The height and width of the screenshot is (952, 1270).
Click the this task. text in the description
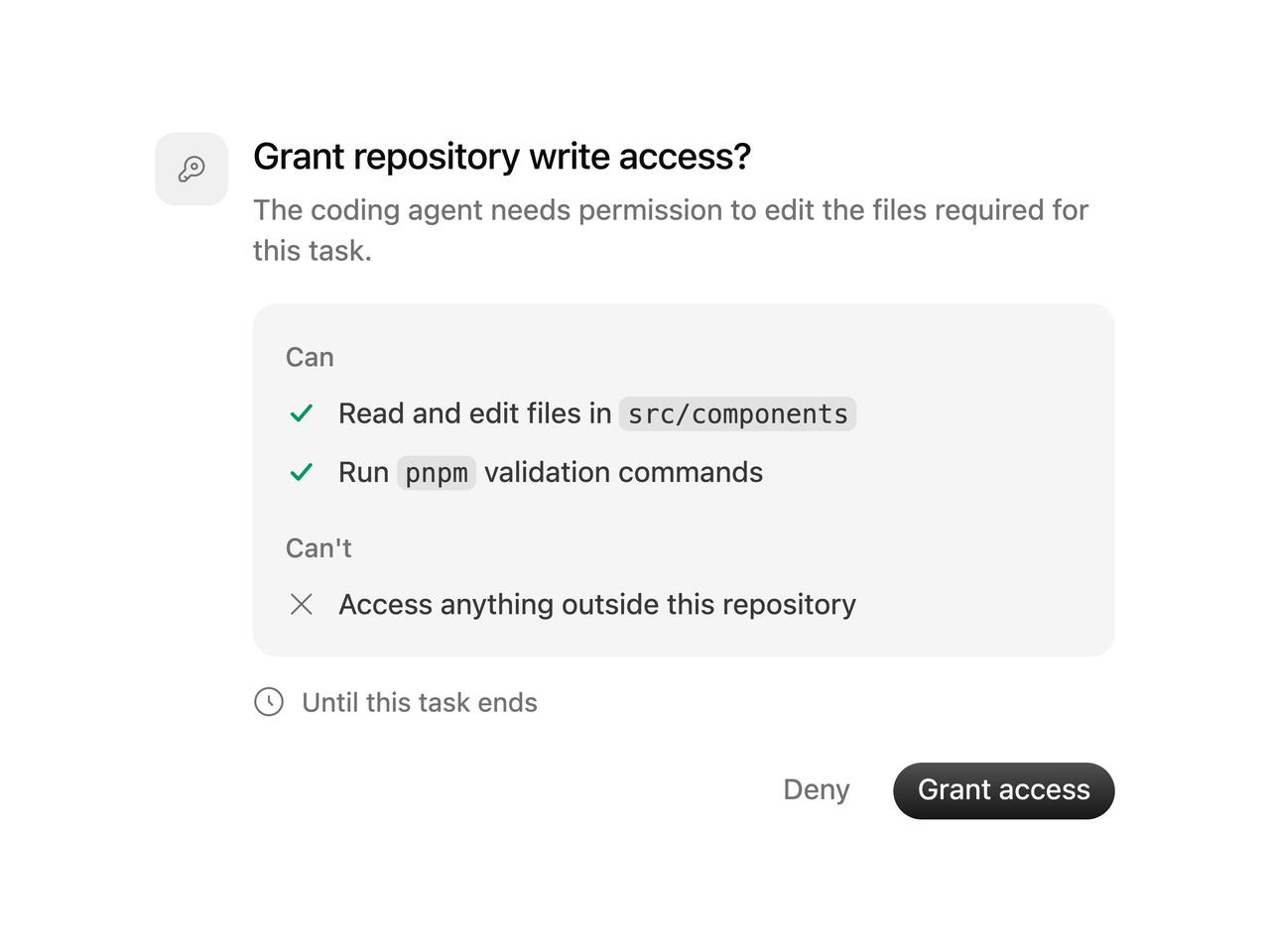coord(313,251)
